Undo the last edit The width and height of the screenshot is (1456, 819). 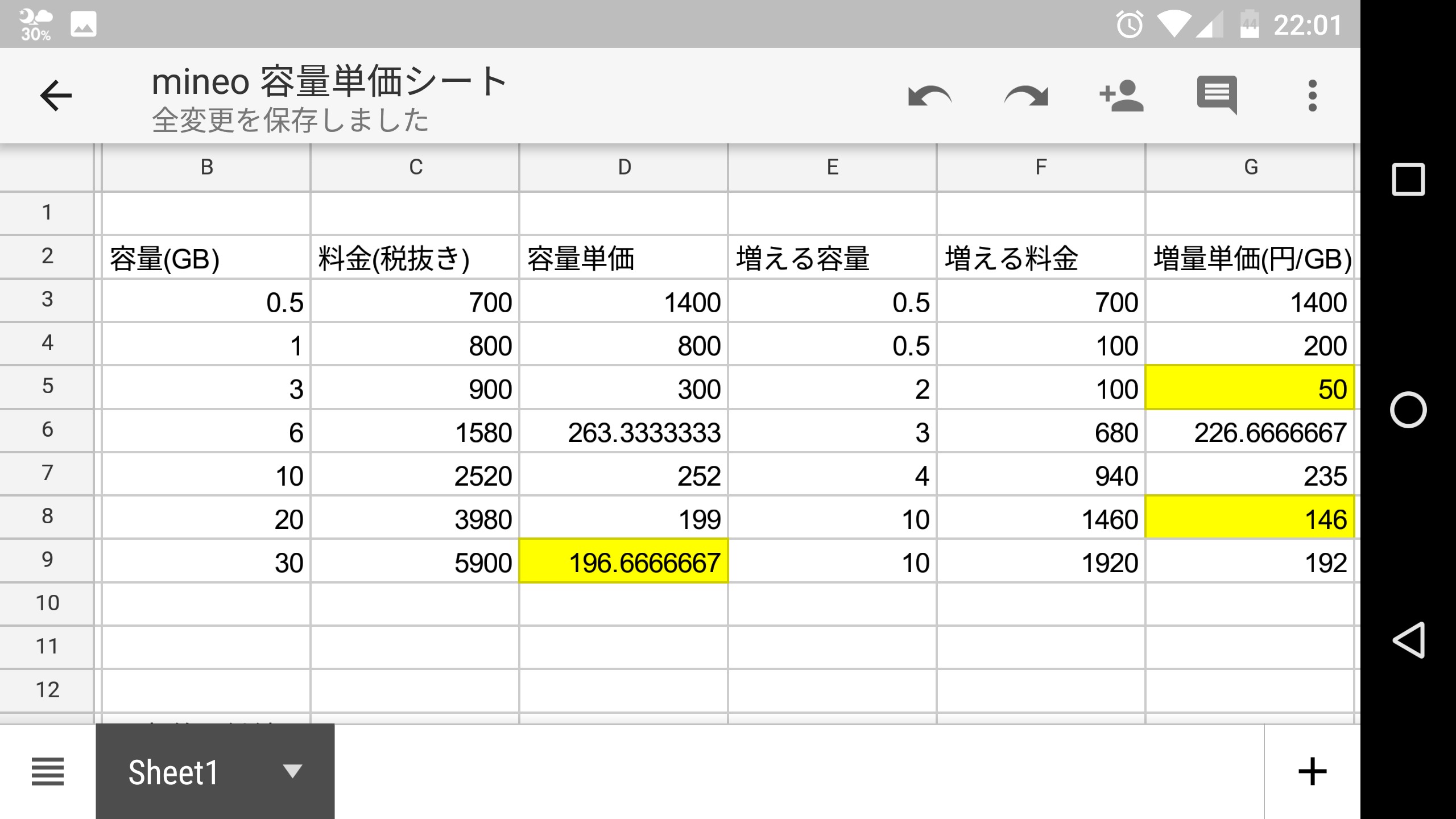point(929,96)
